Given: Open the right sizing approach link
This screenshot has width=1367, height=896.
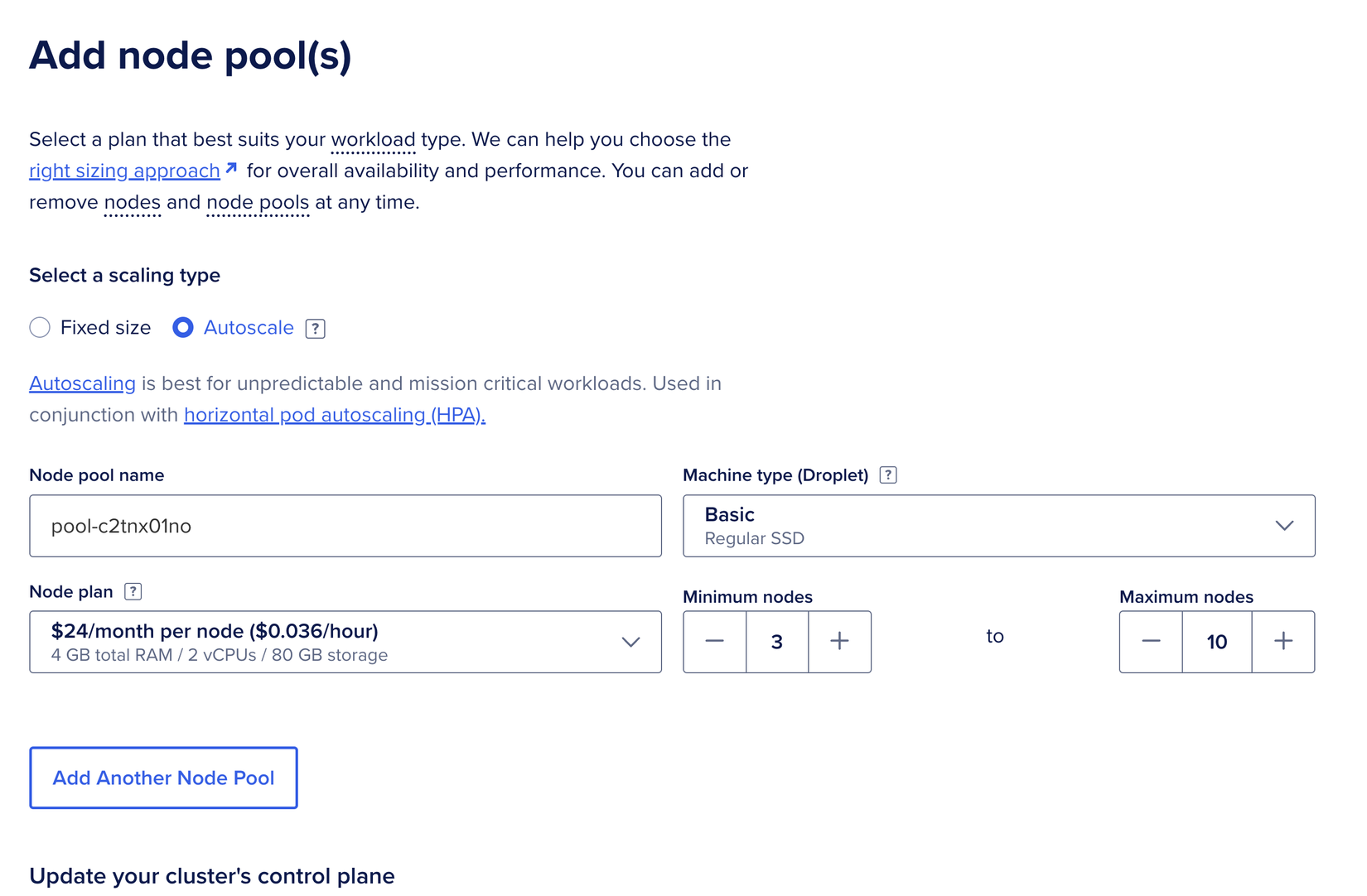Looking at the screenshot, I should pyautogui.click(x=124, y=171).
